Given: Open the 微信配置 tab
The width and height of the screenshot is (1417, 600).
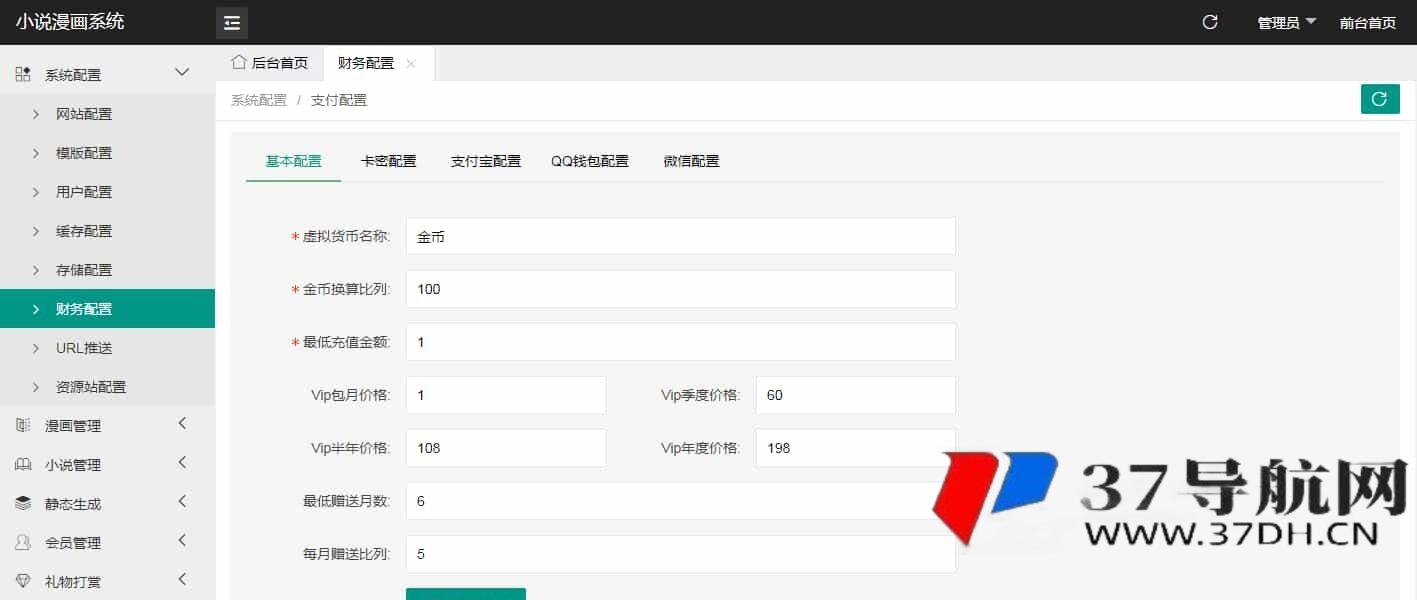Looking at the screenshot, I should click(690, 160).
